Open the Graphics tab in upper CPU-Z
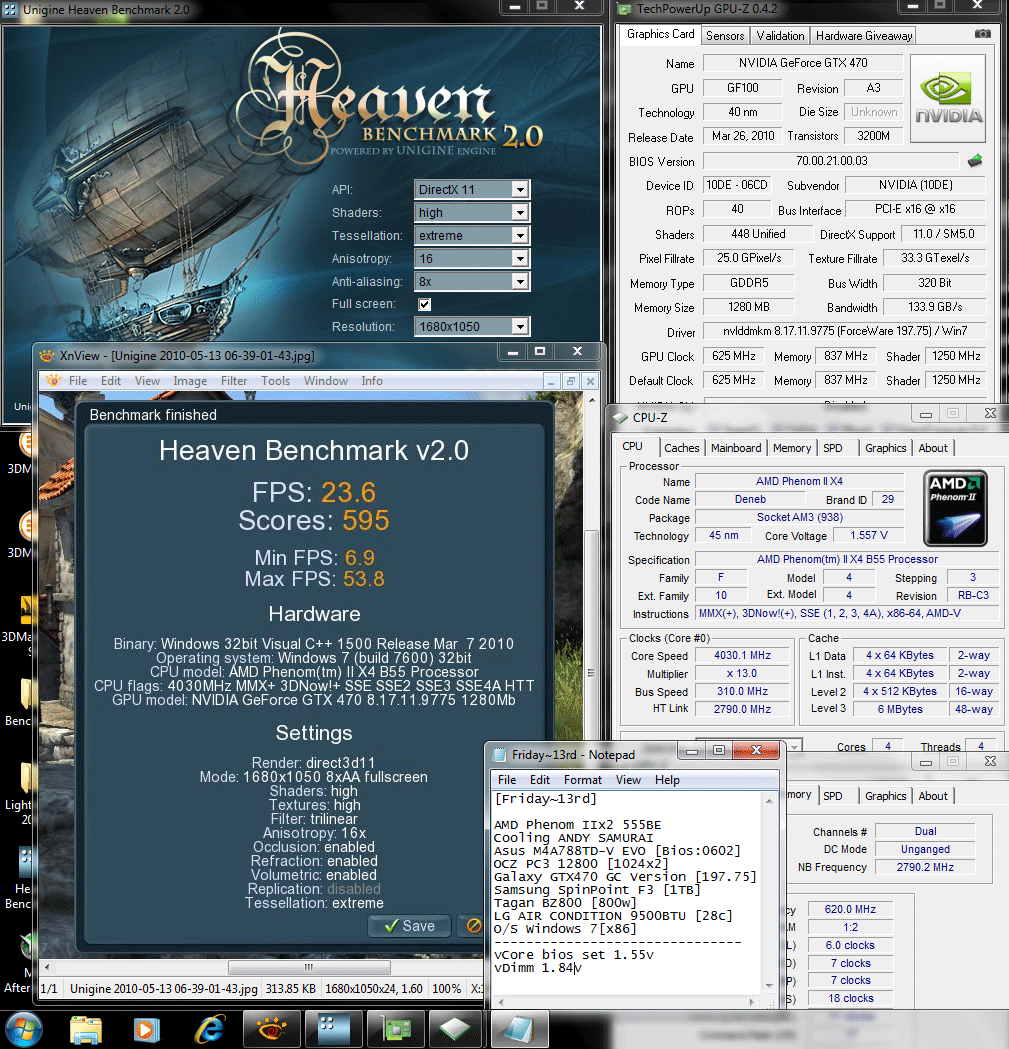Screen dimensions: 1009x1049 pos(885,448)
